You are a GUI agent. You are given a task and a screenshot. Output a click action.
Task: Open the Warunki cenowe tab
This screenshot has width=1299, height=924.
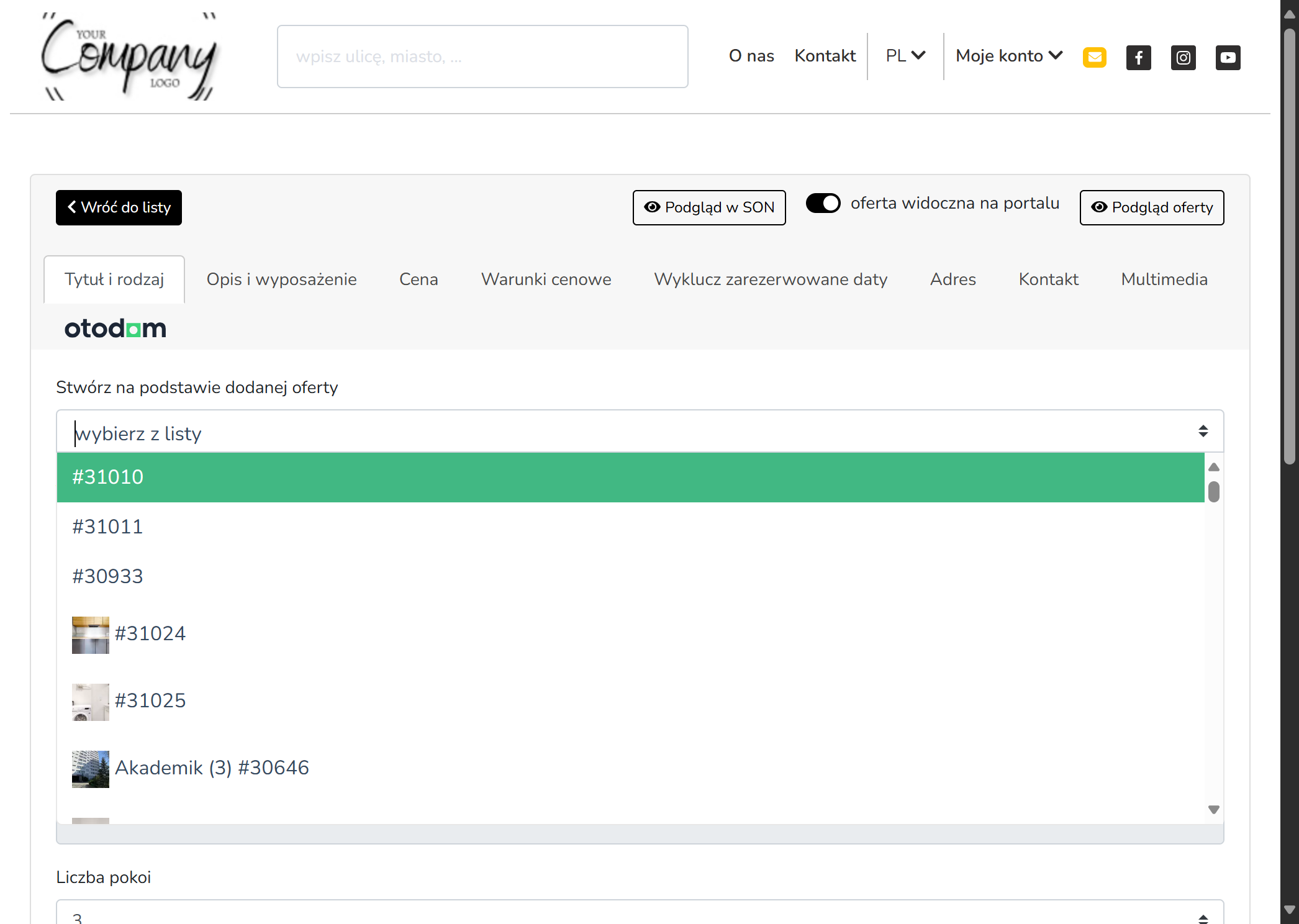[546, 279]
